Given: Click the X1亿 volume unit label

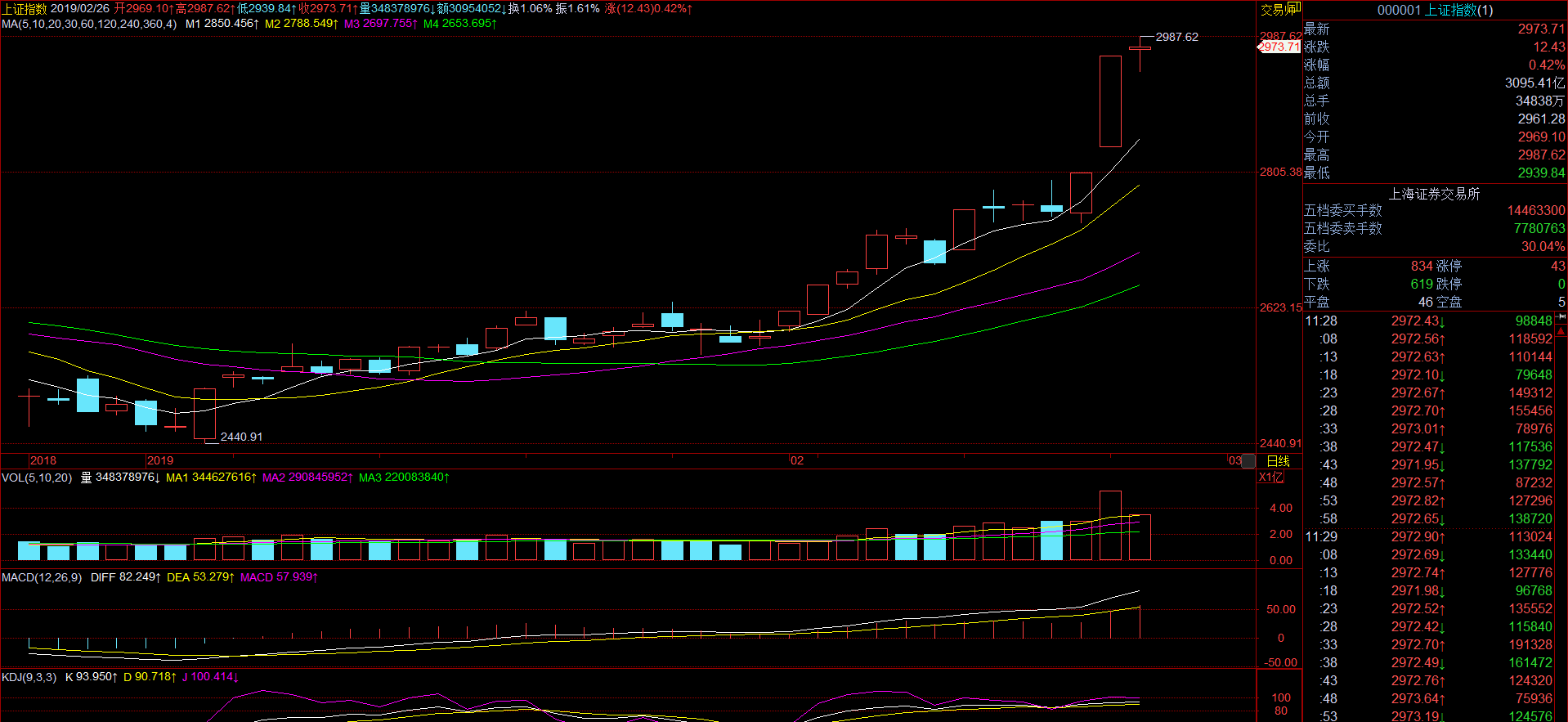Looking at the screenshot, I should (x=1270, y=477).
